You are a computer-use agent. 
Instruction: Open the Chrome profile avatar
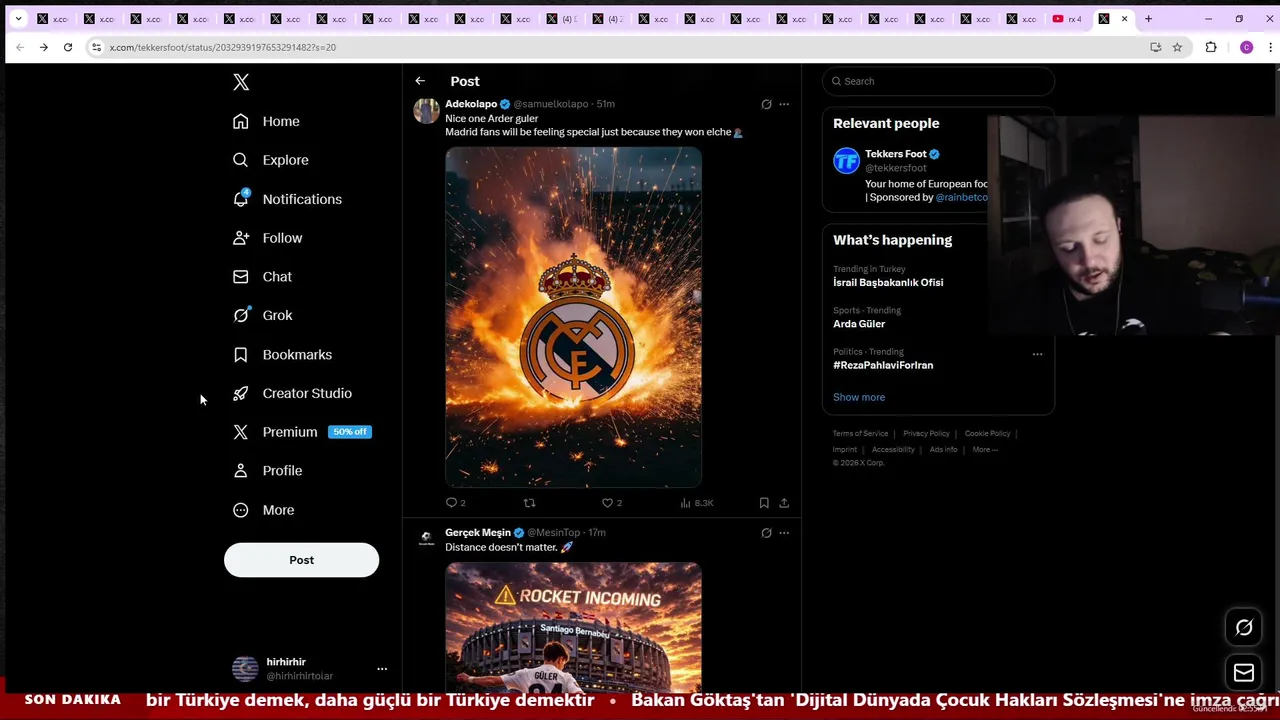click(1246, 47)
